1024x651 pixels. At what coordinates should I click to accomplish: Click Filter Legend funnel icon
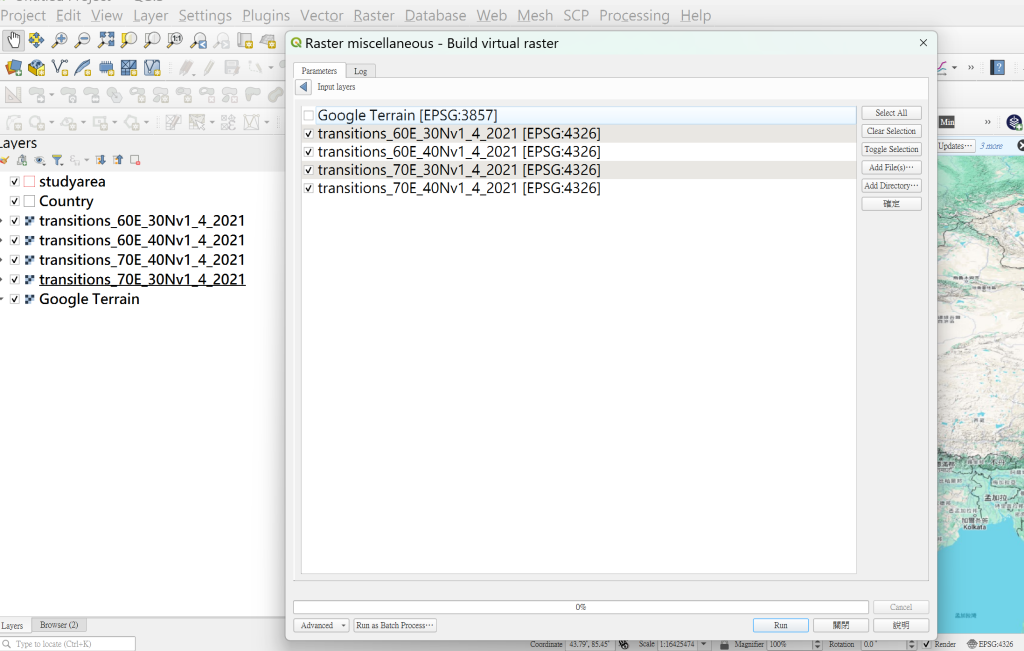57,160
